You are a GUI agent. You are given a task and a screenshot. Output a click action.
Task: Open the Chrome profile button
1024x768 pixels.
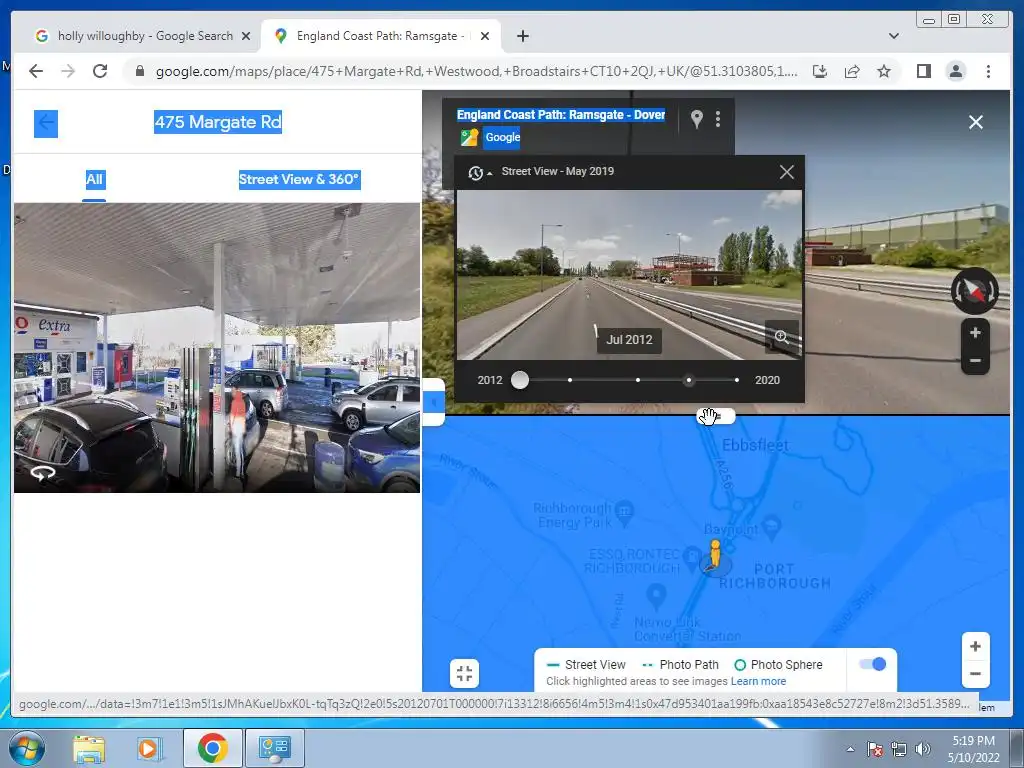click(x=955, y=71)
